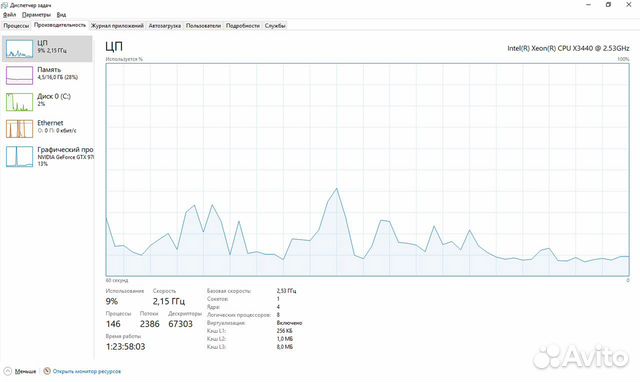Select the Графический процессор graph thumbnail
The height and width of the screenshot is (382, 640).
tap(19, 157)
